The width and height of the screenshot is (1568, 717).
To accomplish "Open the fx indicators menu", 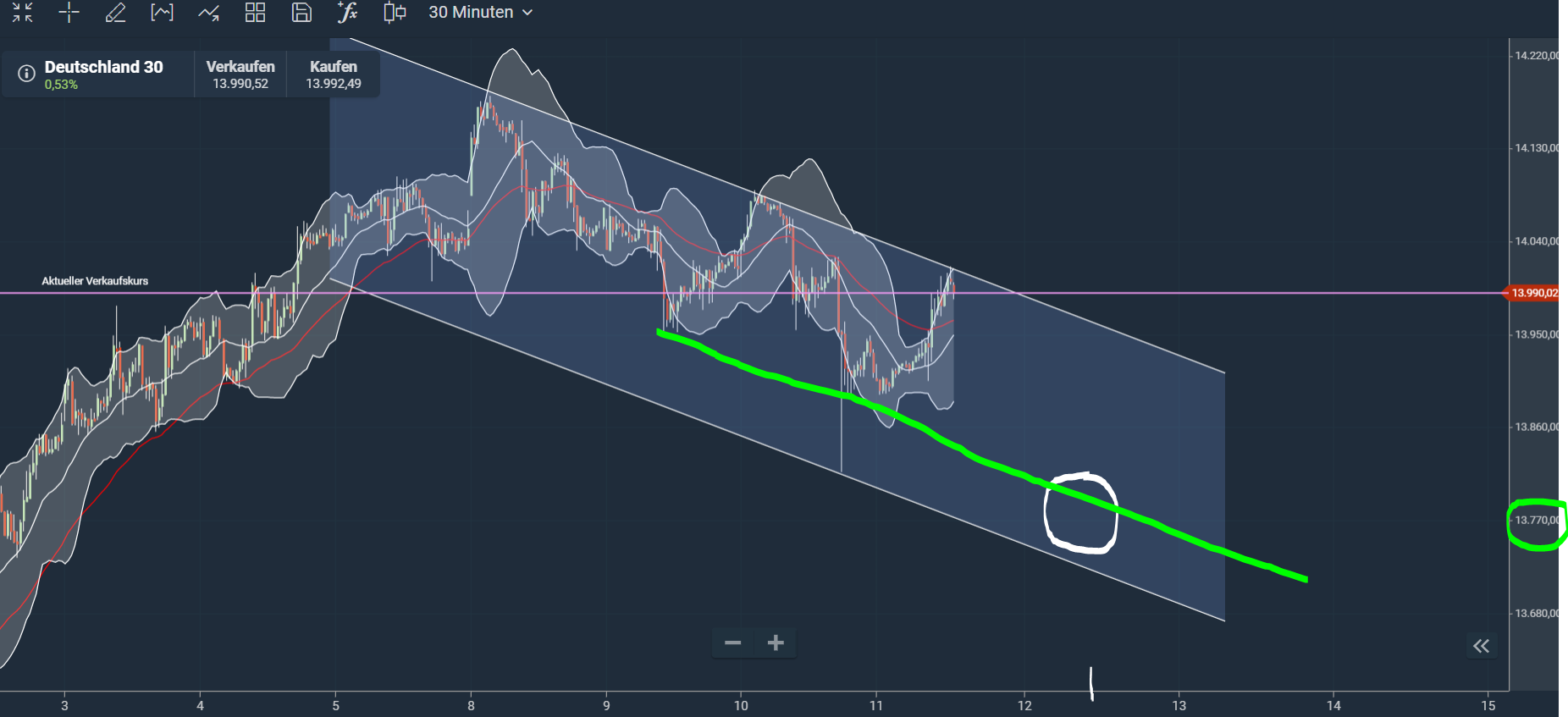I will 347,12.
